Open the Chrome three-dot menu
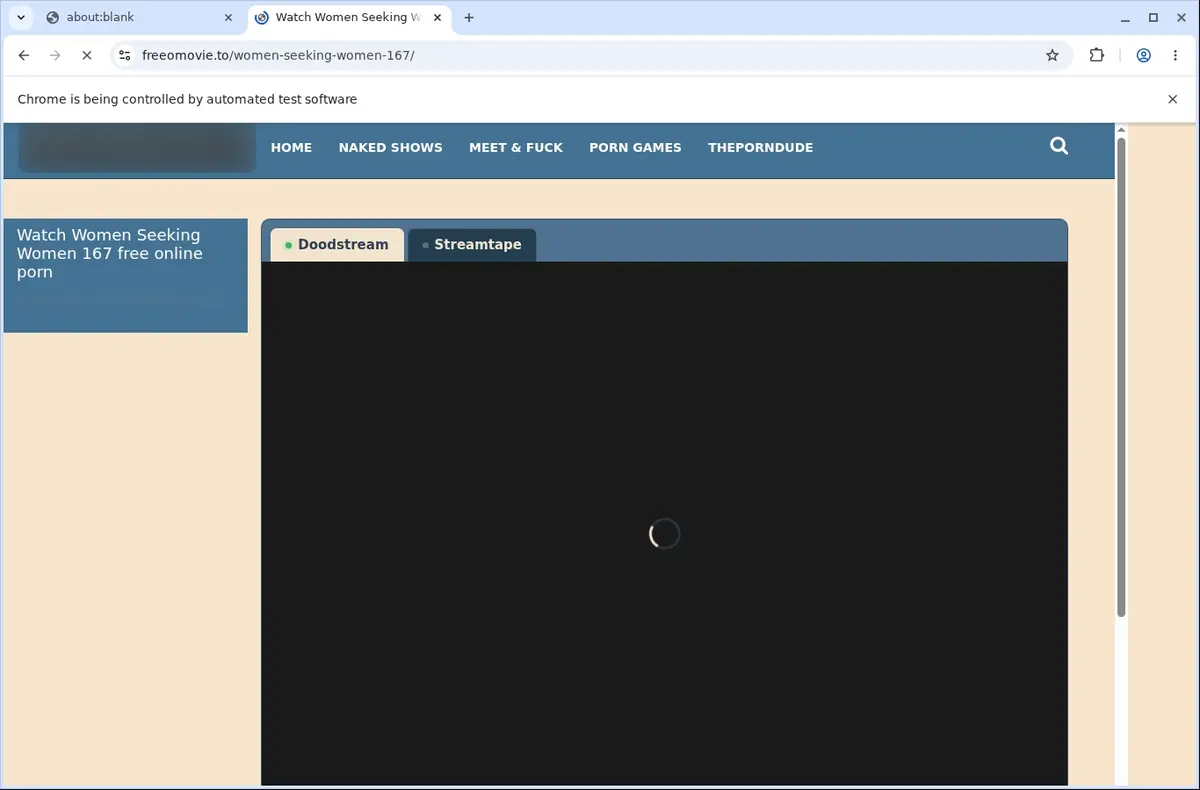Viewport: 1200px width, 790px height. 1175,56
